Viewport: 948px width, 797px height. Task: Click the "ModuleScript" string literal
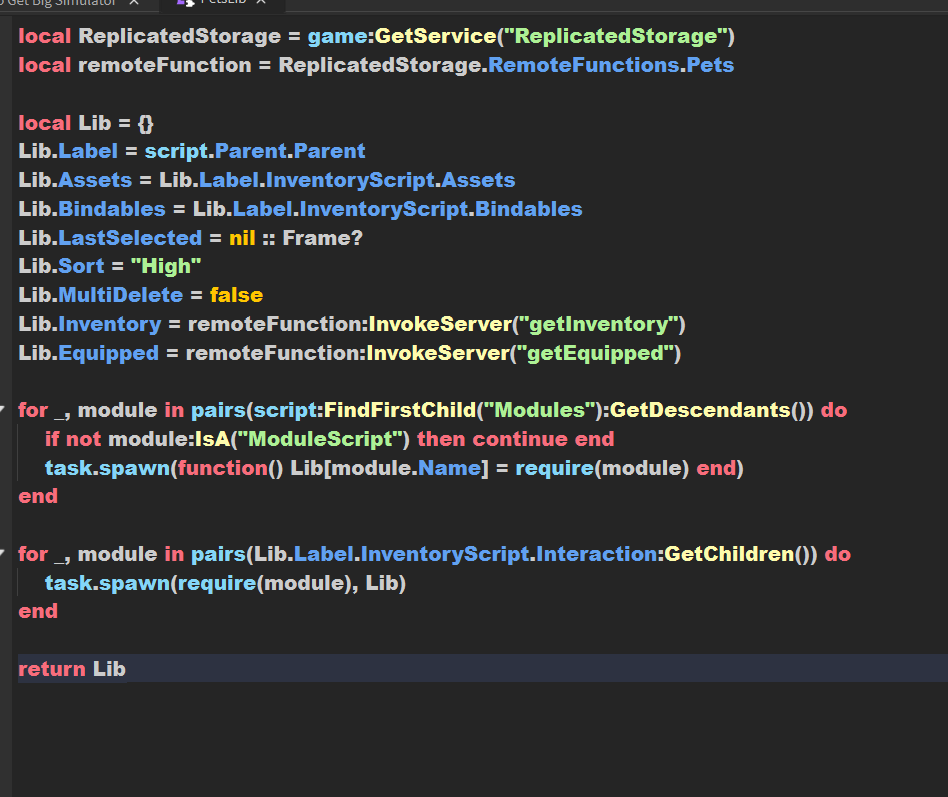coord(320,439)
